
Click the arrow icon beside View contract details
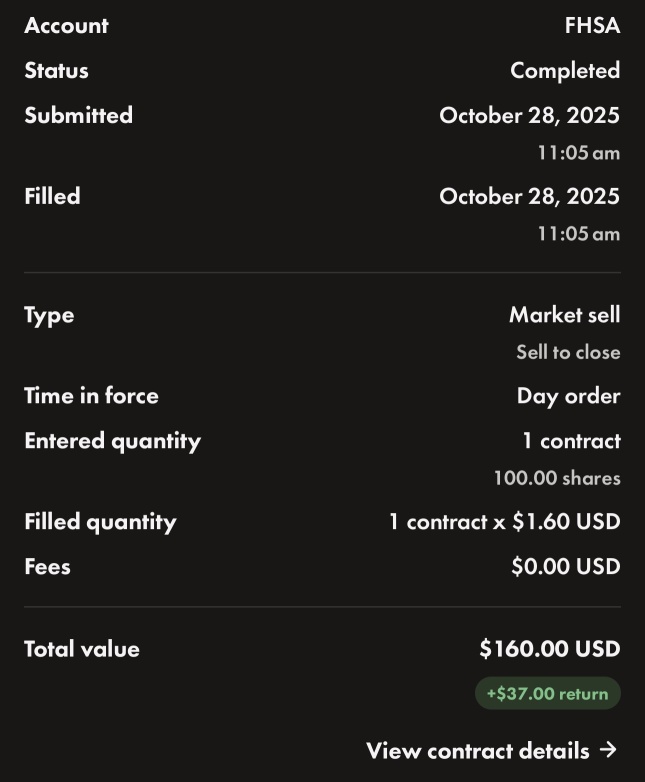pyautogui.click(x=609, y=750)
